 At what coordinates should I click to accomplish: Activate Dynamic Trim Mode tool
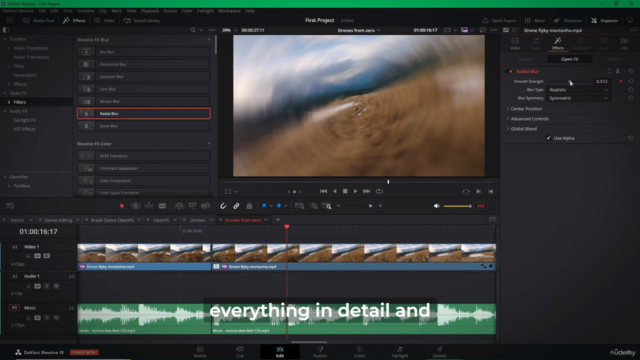click(149, 206)
